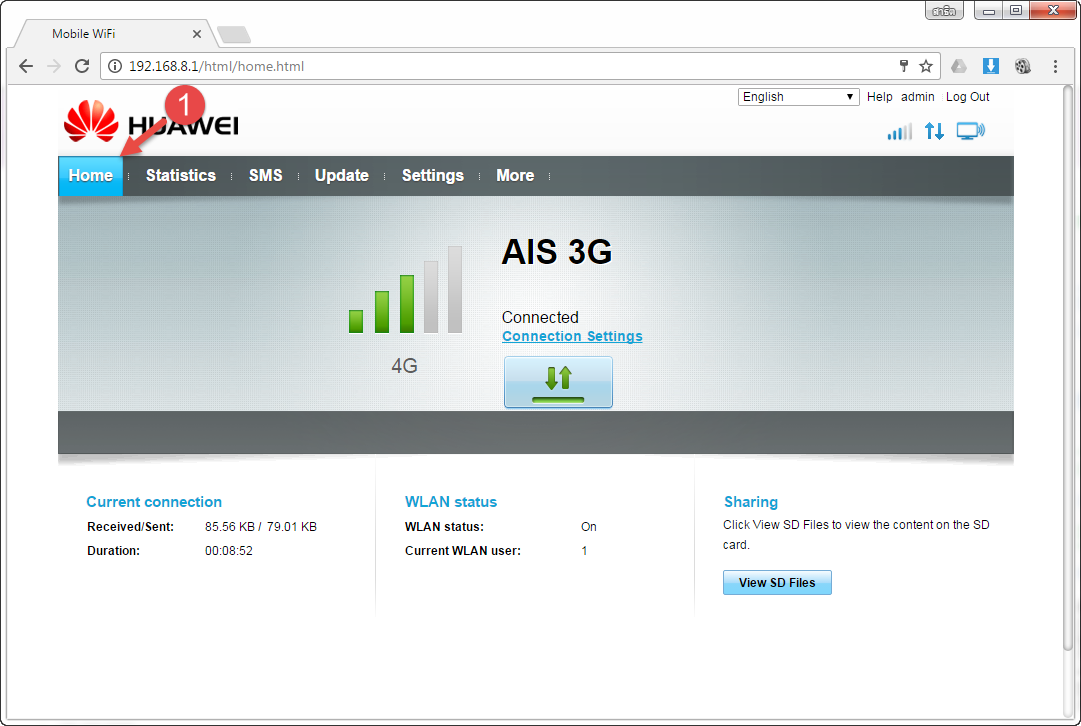This screenshot has height=726, width=1081.
Task: Click the page vertical scrollbar
Action: pos(1068,368)
